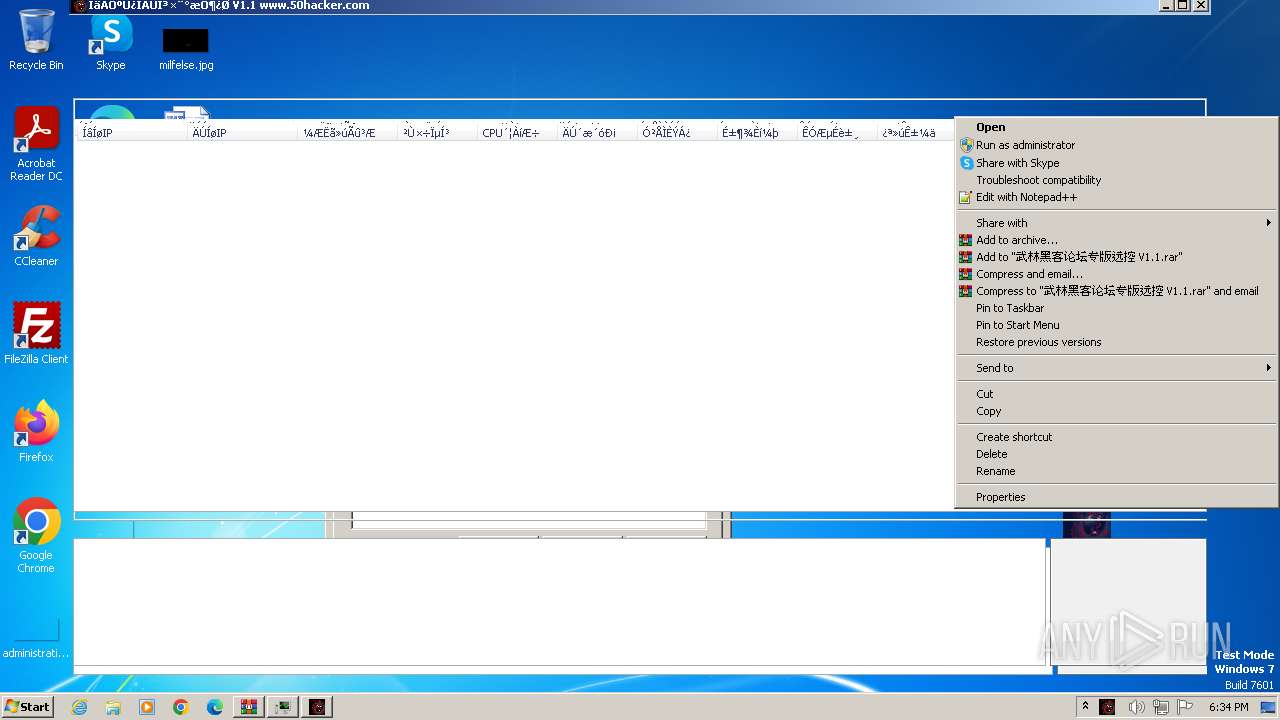
Task: Open the volume speaker tray icon
Action: 1136,707
